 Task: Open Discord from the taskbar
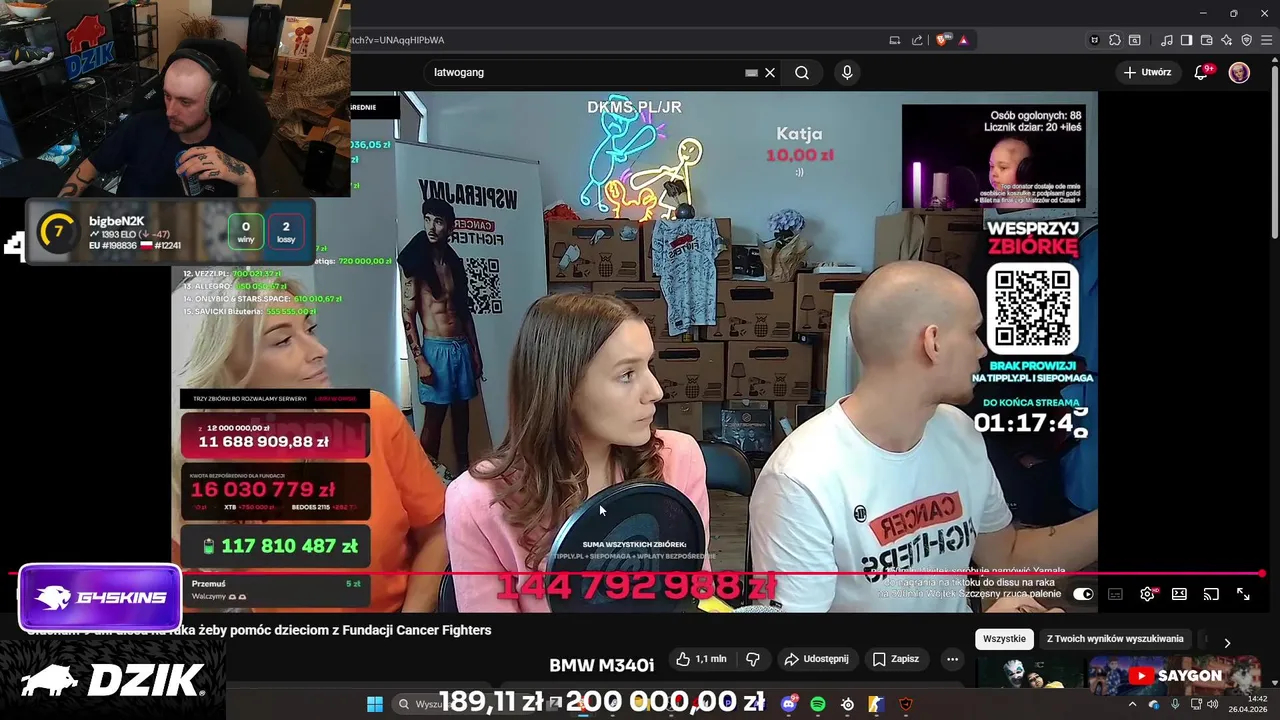pos(789,704)
